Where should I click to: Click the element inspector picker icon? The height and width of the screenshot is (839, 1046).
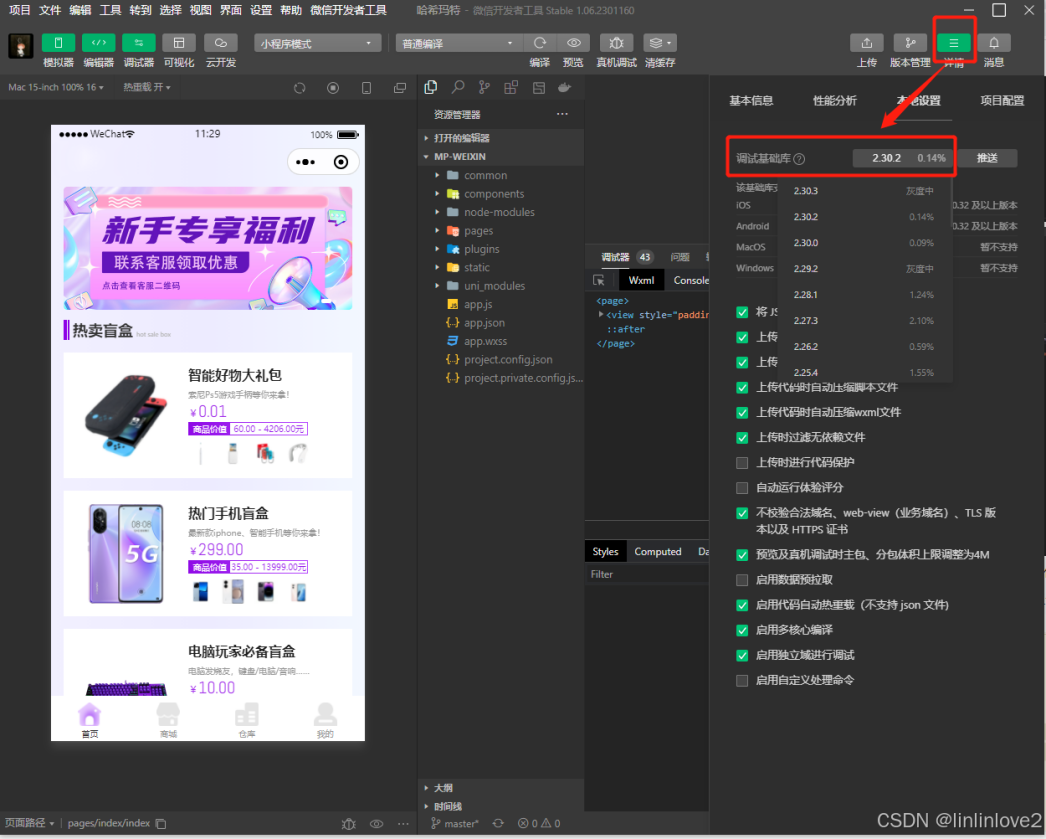(x=598, y=280)
